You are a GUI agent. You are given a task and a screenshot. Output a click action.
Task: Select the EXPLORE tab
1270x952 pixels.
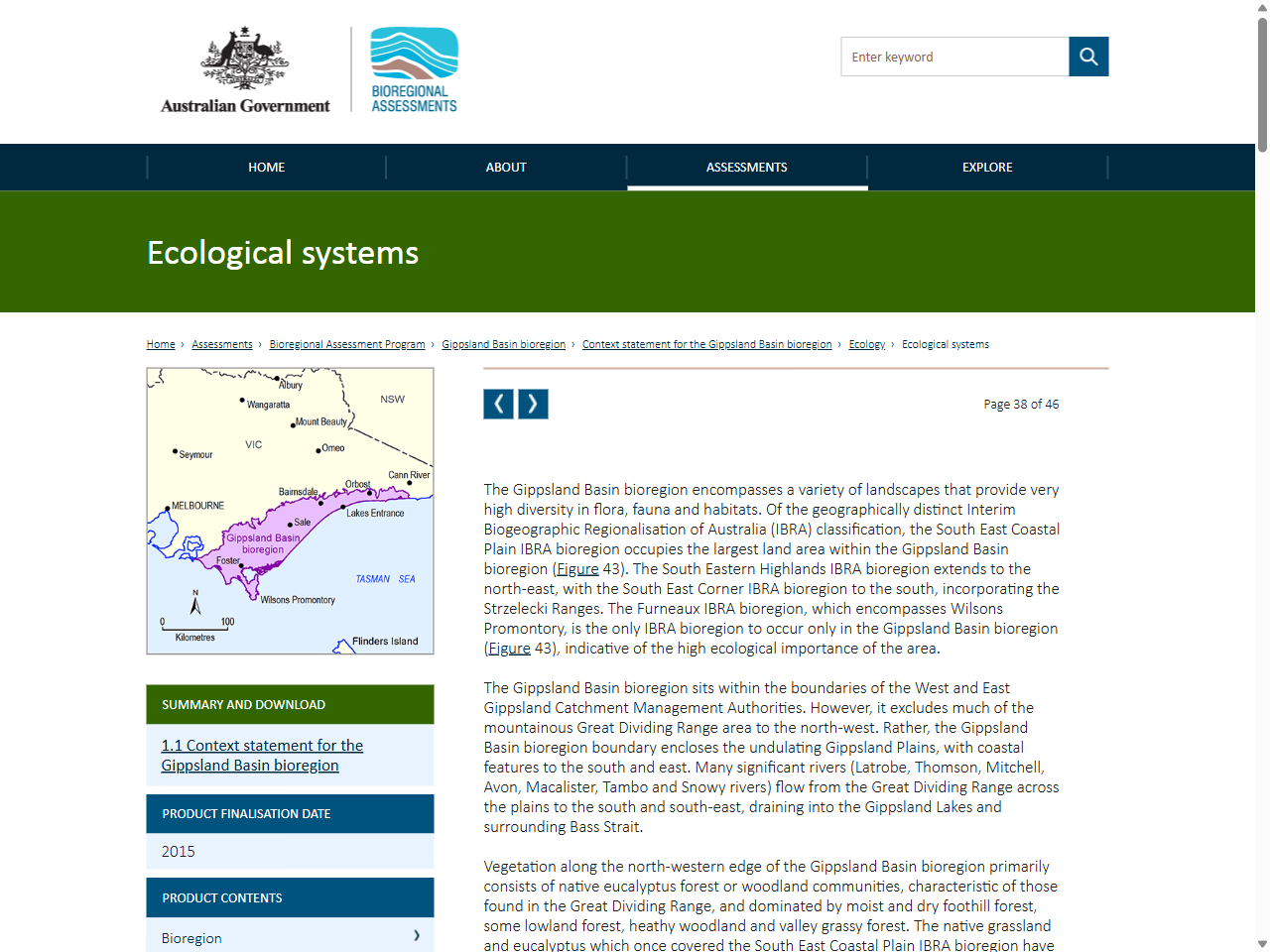pyautogui.click(x=987, y=167)
